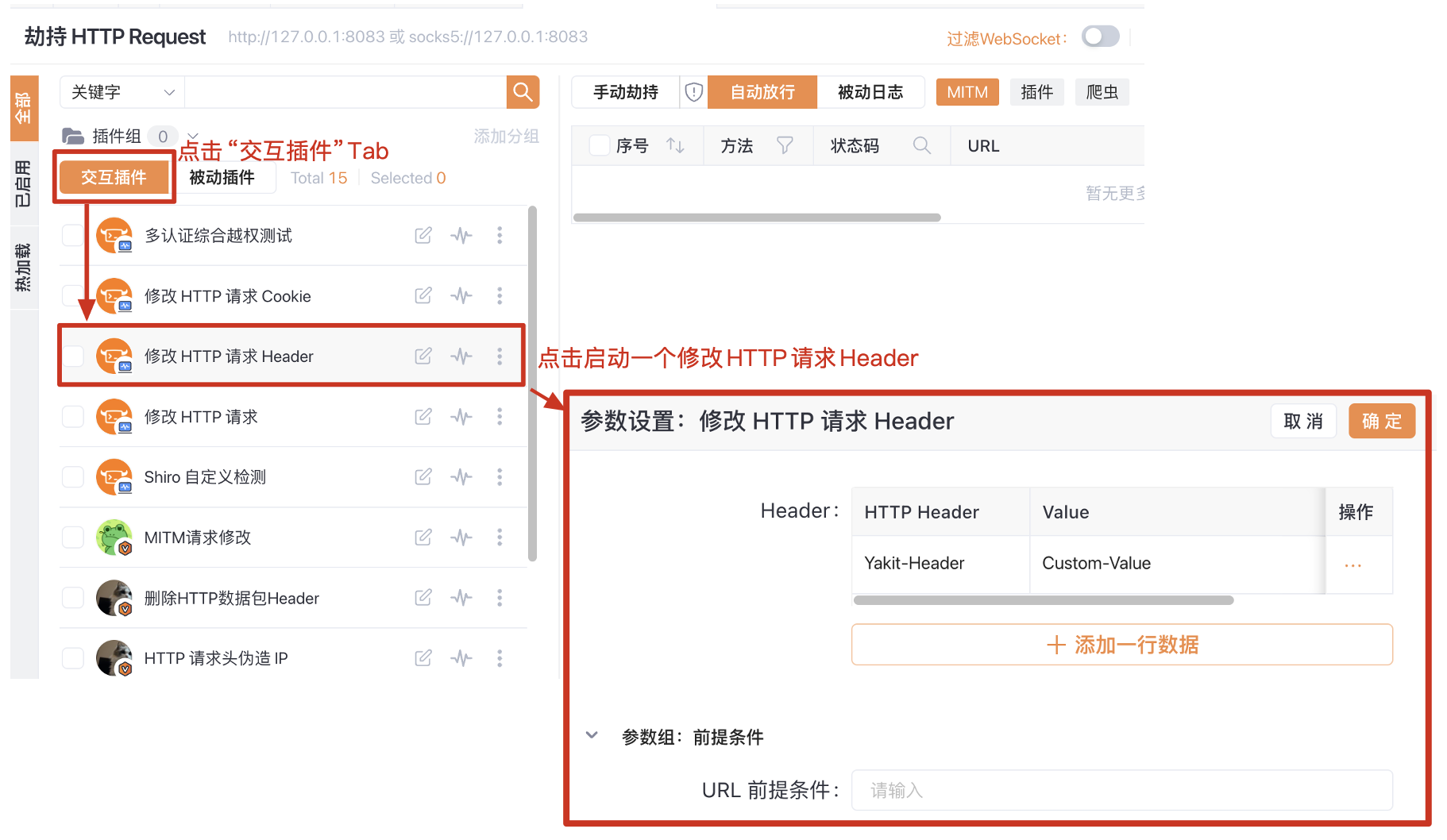Screen dimensions: 1447x840
Task: Check the MITM请求修改 checkbox
Action: coord(73,537)
